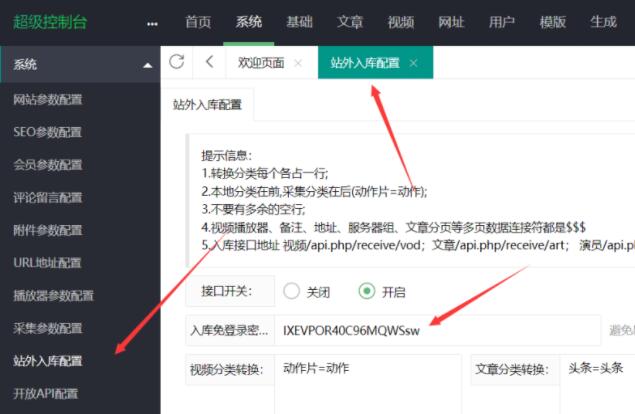Click the refresh page icon
The height and width of the screenshot is (414, 635).
[x=177, y=62]
